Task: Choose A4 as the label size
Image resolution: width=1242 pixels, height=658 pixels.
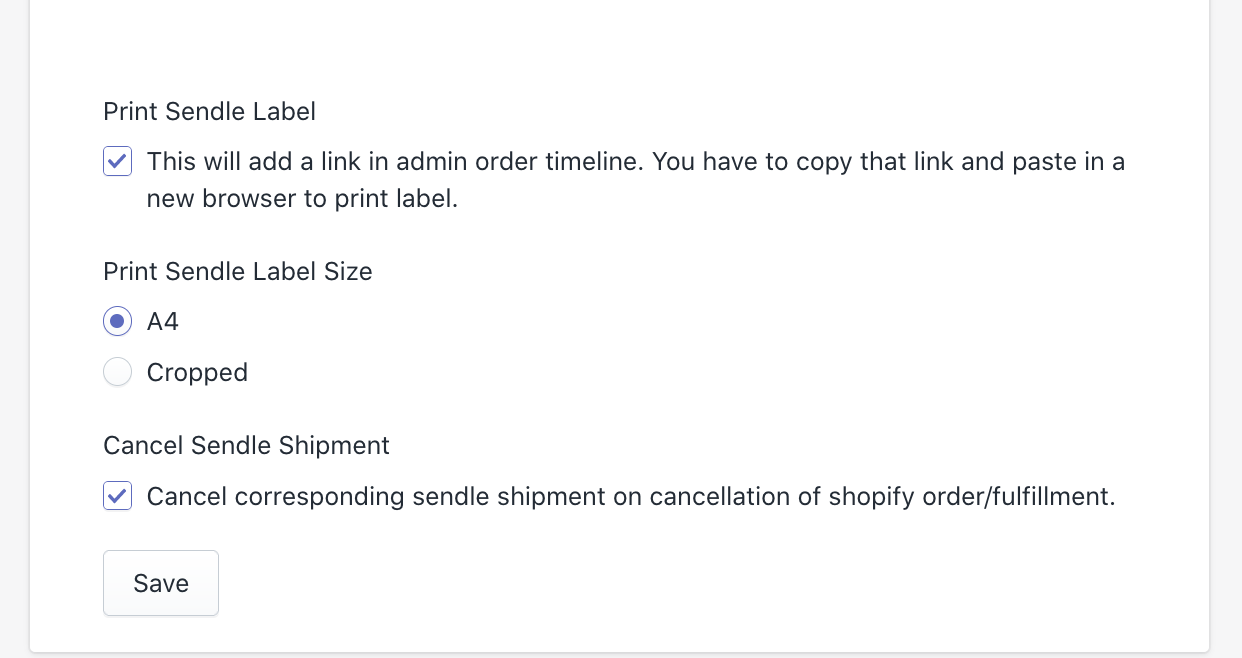Action: tap(117, 321)
